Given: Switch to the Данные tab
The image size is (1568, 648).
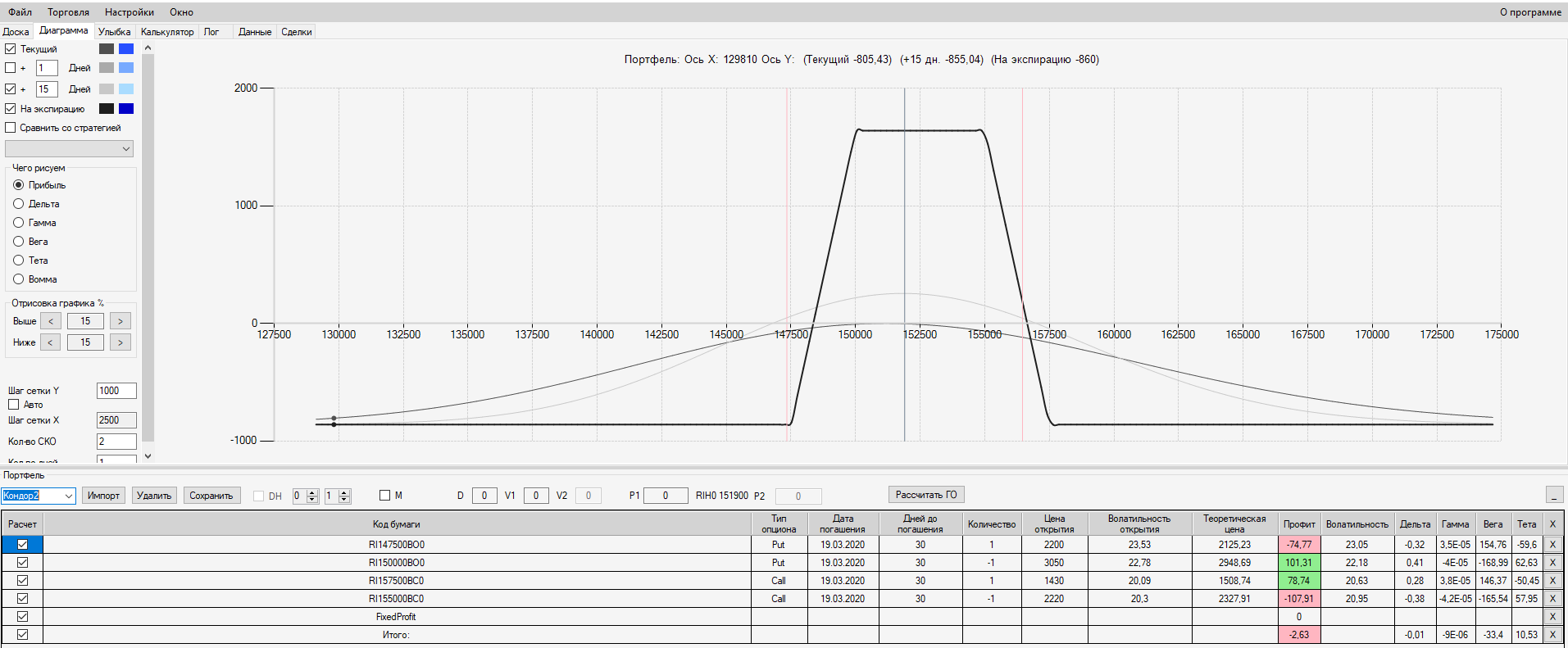Looking at the screenshot, I should click(x=255, y=32).
